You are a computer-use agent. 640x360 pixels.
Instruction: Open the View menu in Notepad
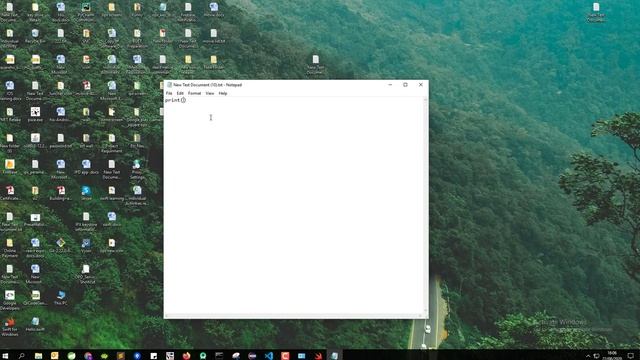point(210,93)
